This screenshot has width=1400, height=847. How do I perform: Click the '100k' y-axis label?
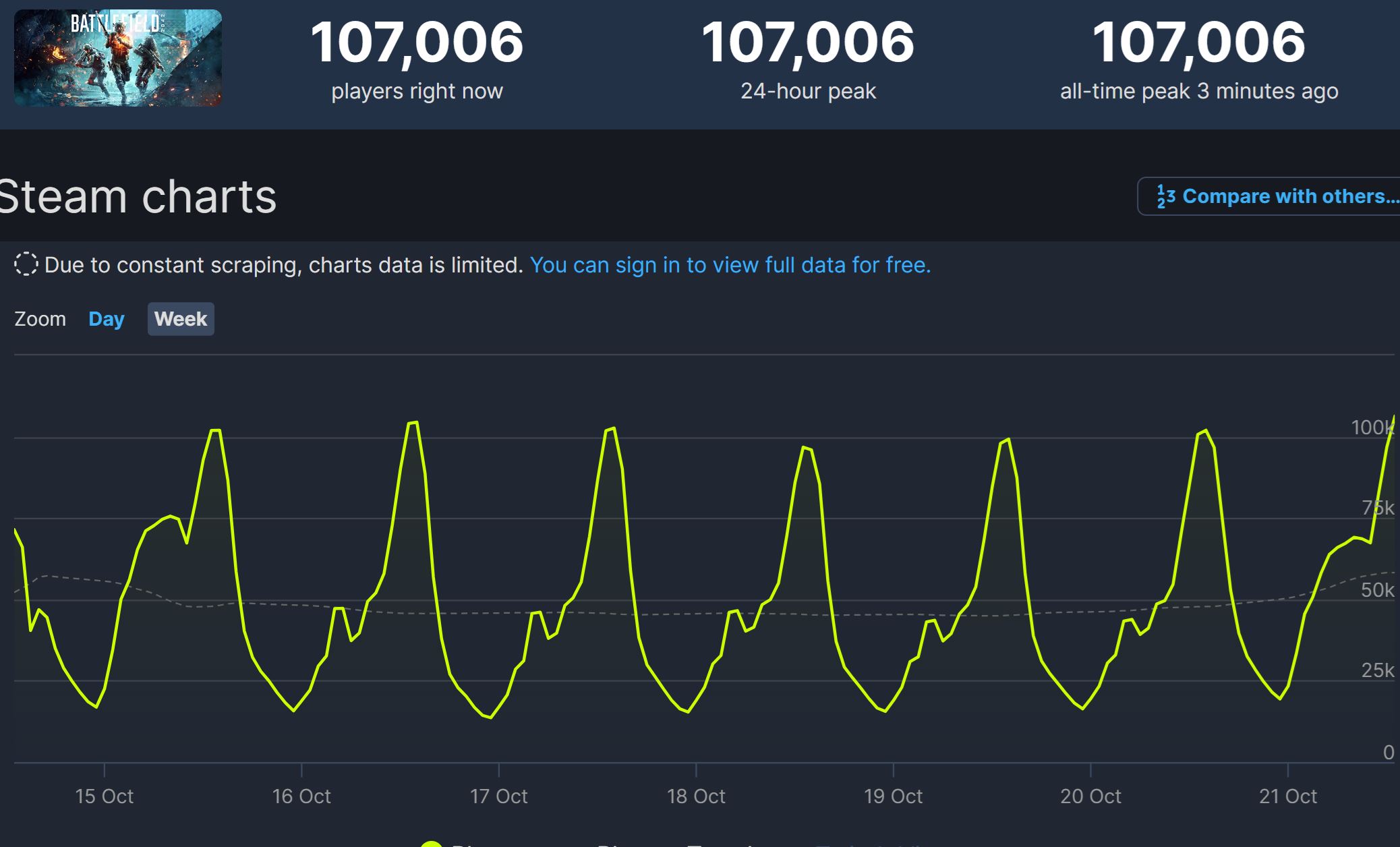coord(1372,427)
